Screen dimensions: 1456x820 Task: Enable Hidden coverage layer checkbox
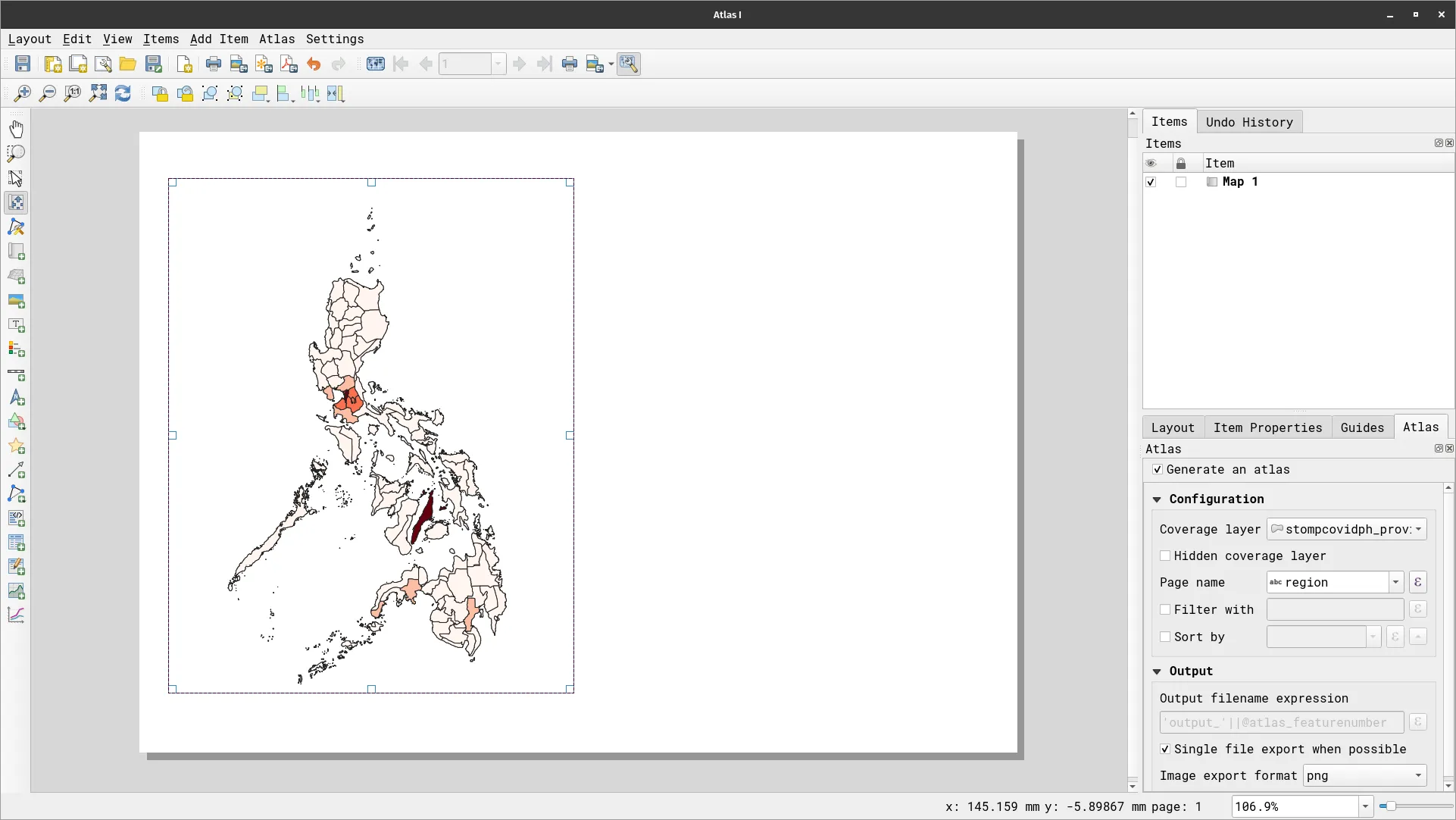point(1165,556)
